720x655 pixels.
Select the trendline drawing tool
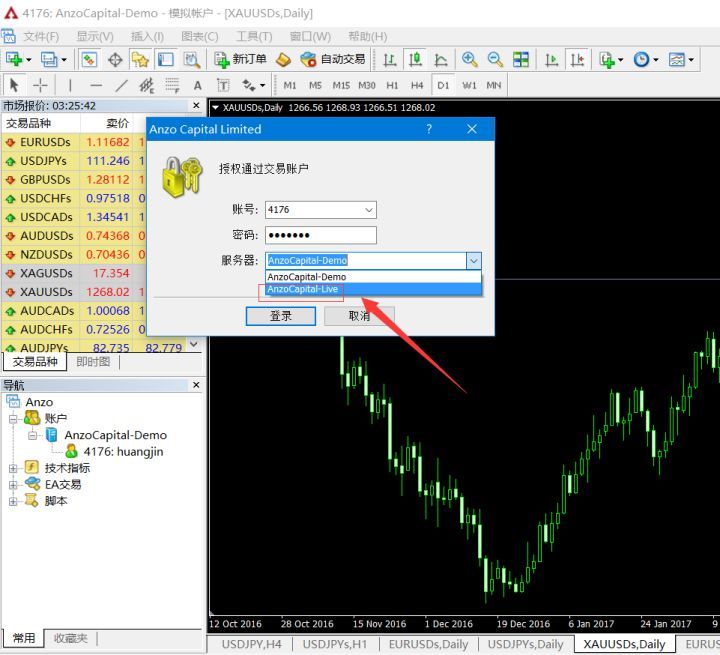coord(121,85)
